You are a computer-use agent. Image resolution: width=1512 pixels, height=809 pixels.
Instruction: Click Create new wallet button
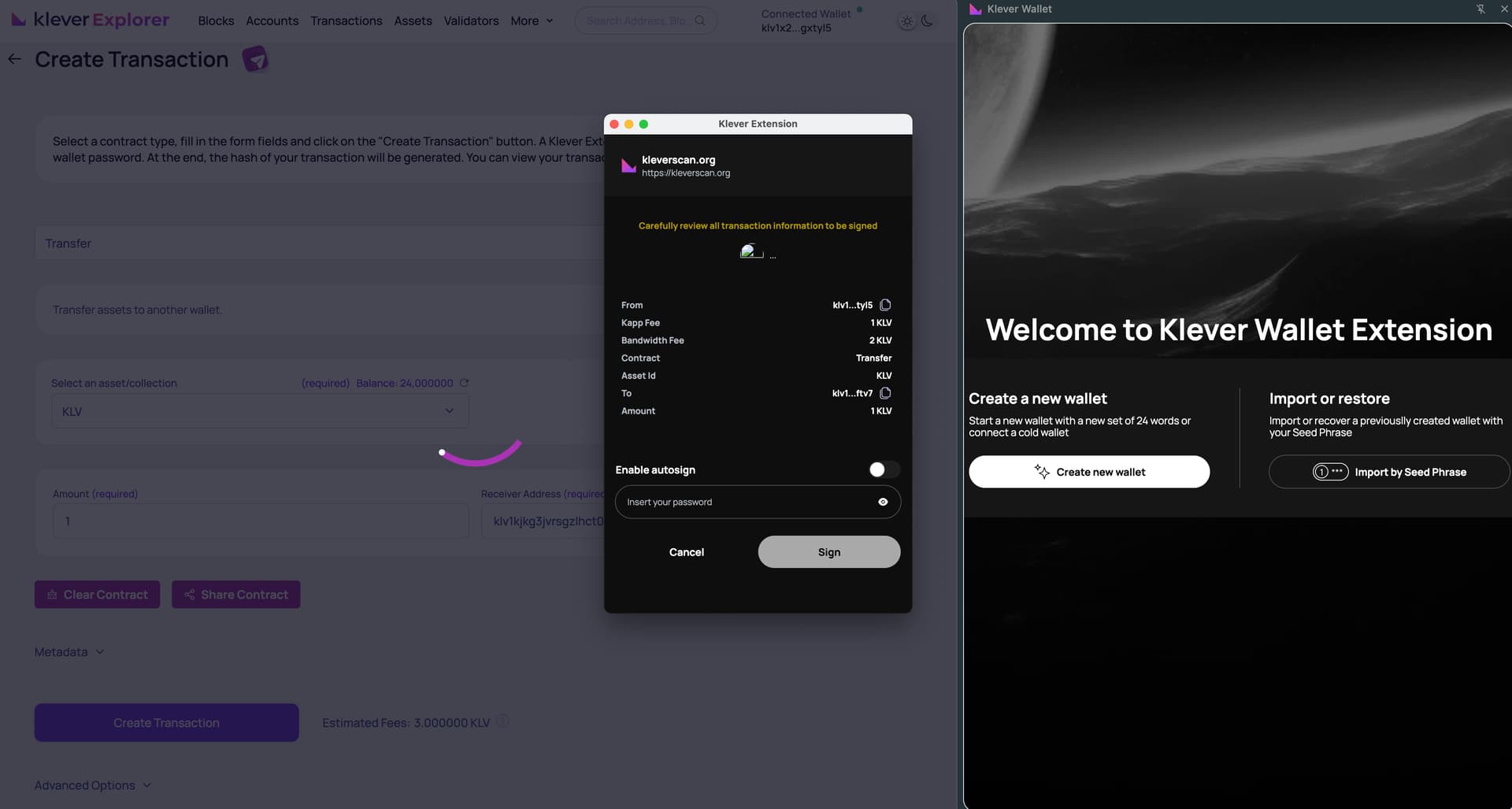coord(1089,472)
